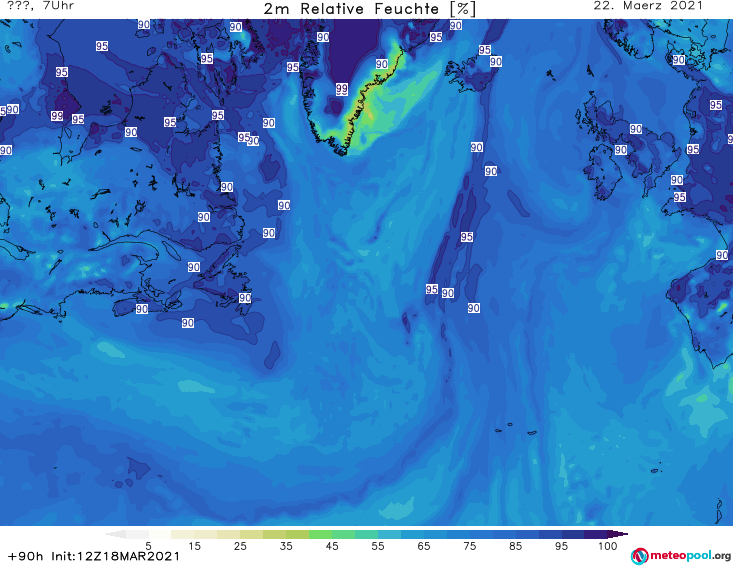733x566 pixels.
Task: Click the colorbar label "100"
Action: tap(608, 546)
